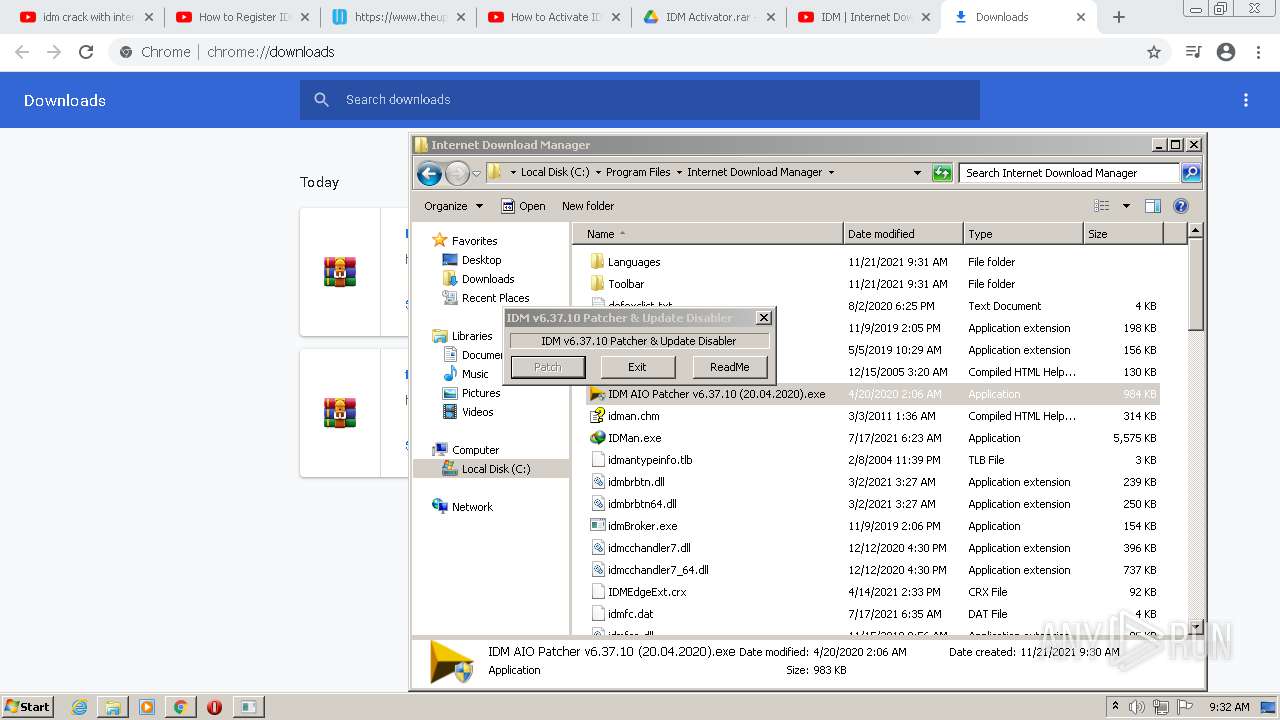Select the idmBroker.exe file icon
The width and height of the screenshot is (1280, 720).
(597, 526)
